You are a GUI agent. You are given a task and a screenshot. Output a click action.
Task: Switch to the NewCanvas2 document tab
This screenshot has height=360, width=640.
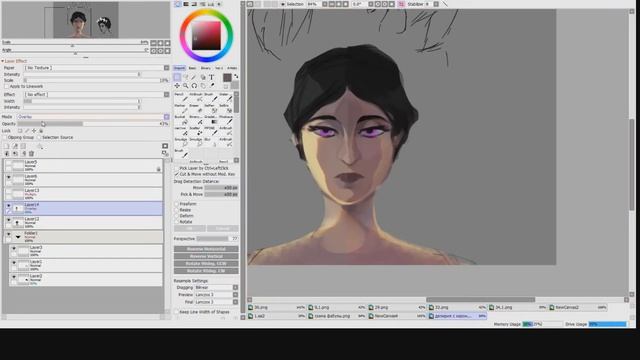pos(579,307)
